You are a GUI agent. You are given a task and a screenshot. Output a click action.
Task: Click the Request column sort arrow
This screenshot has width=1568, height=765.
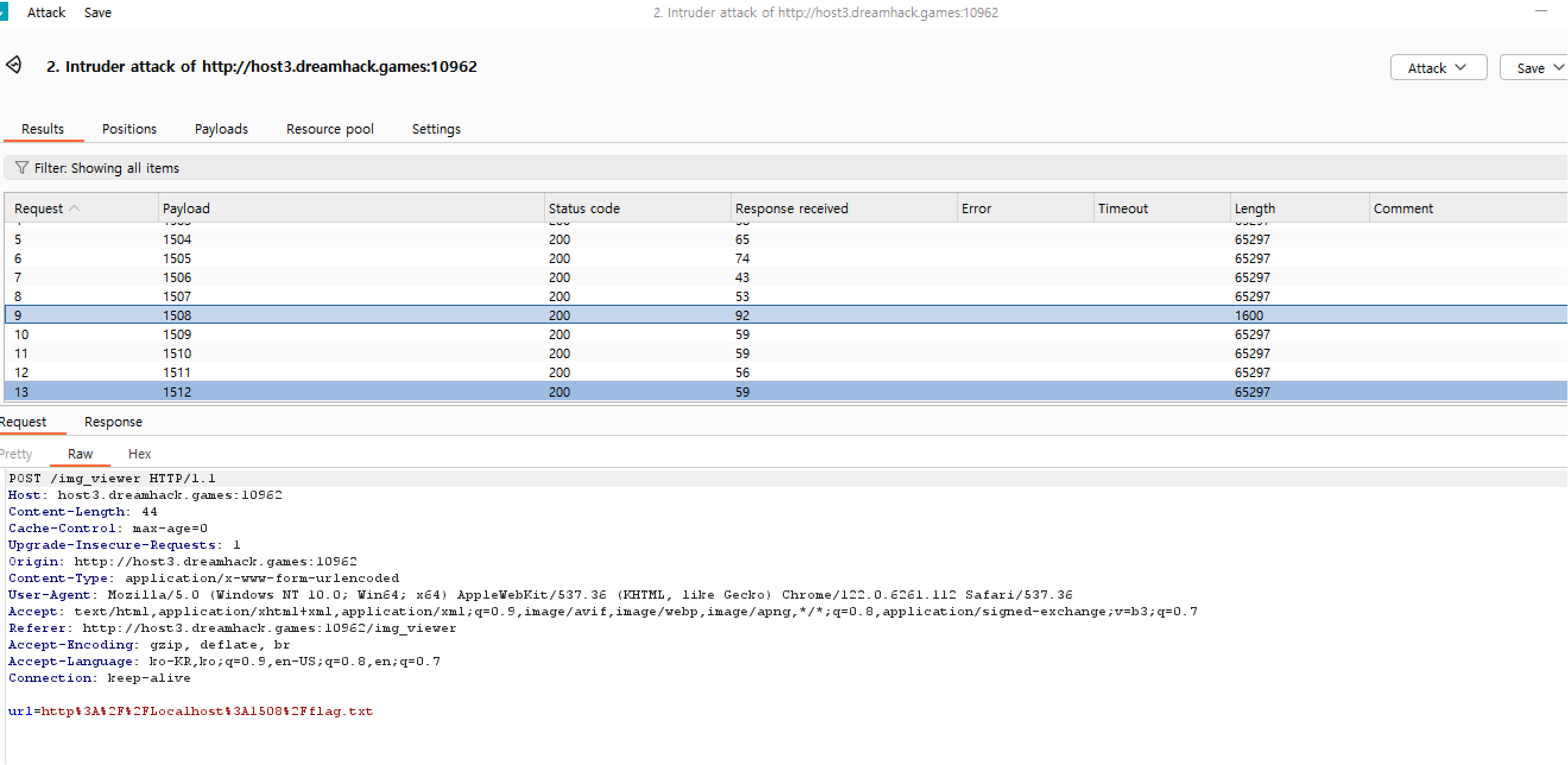pos(75,208)
